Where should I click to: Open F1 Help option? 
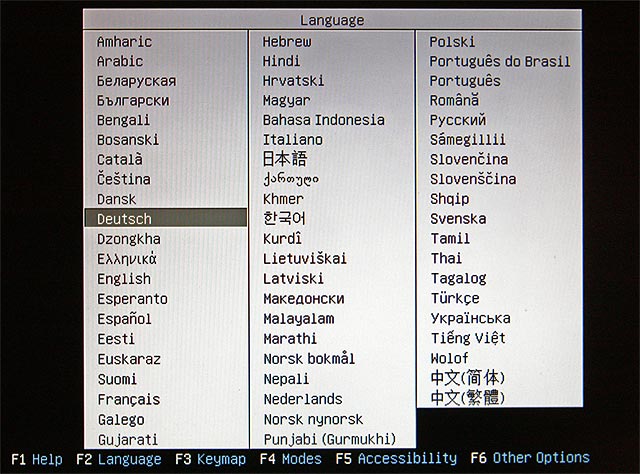[37, 459]
